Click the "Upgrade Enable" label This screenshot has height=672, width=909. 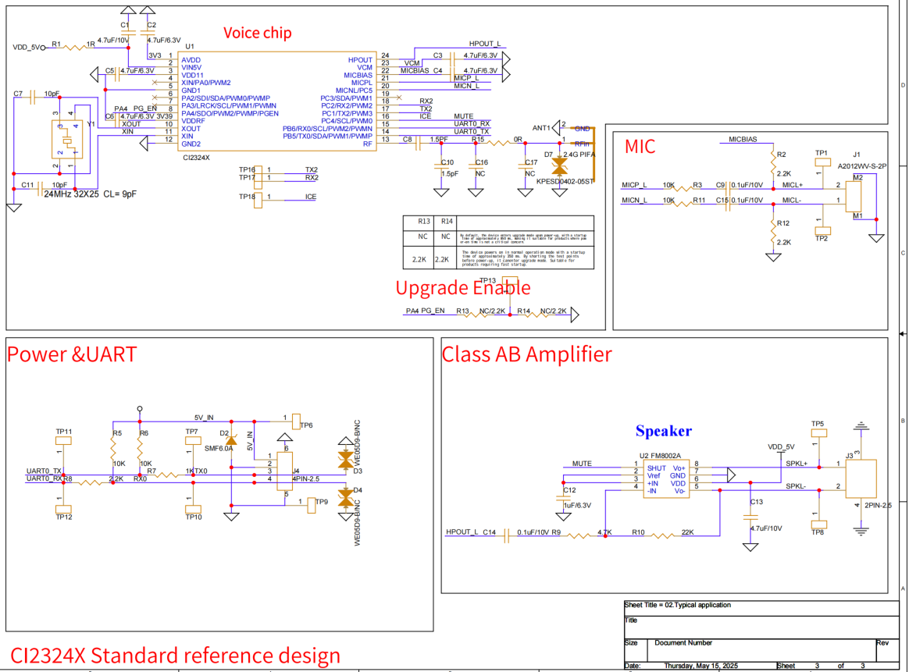click(x=463, y=288)
